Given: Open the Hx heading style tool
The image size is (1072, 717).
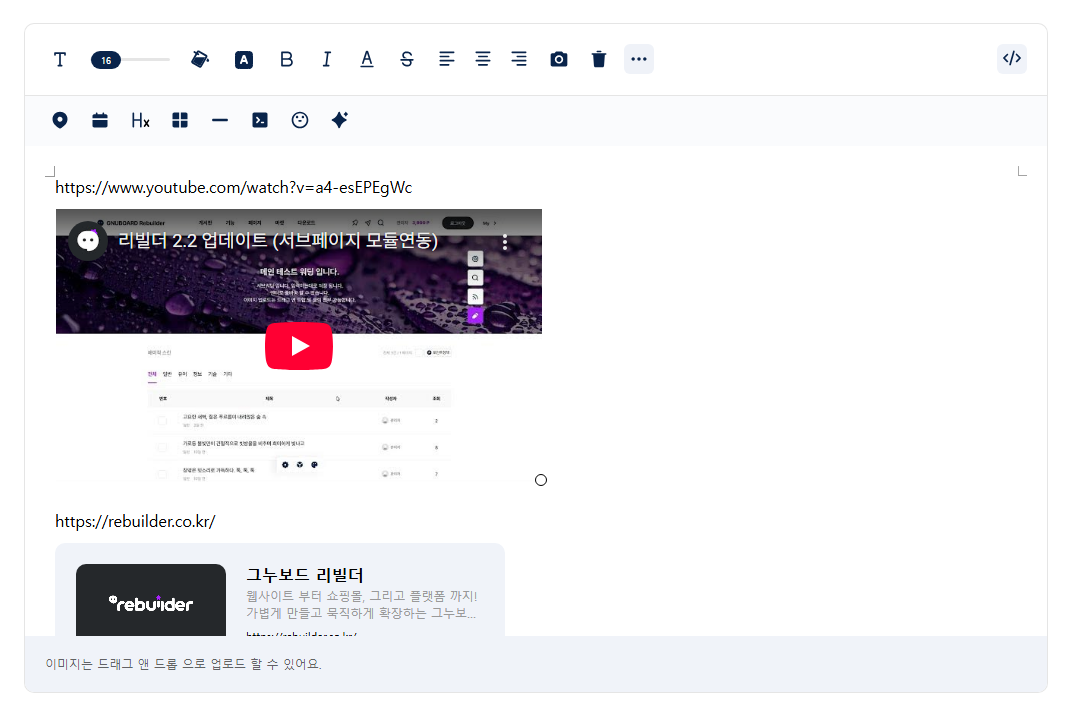Looking at the screenshot, I should (140, 120).
